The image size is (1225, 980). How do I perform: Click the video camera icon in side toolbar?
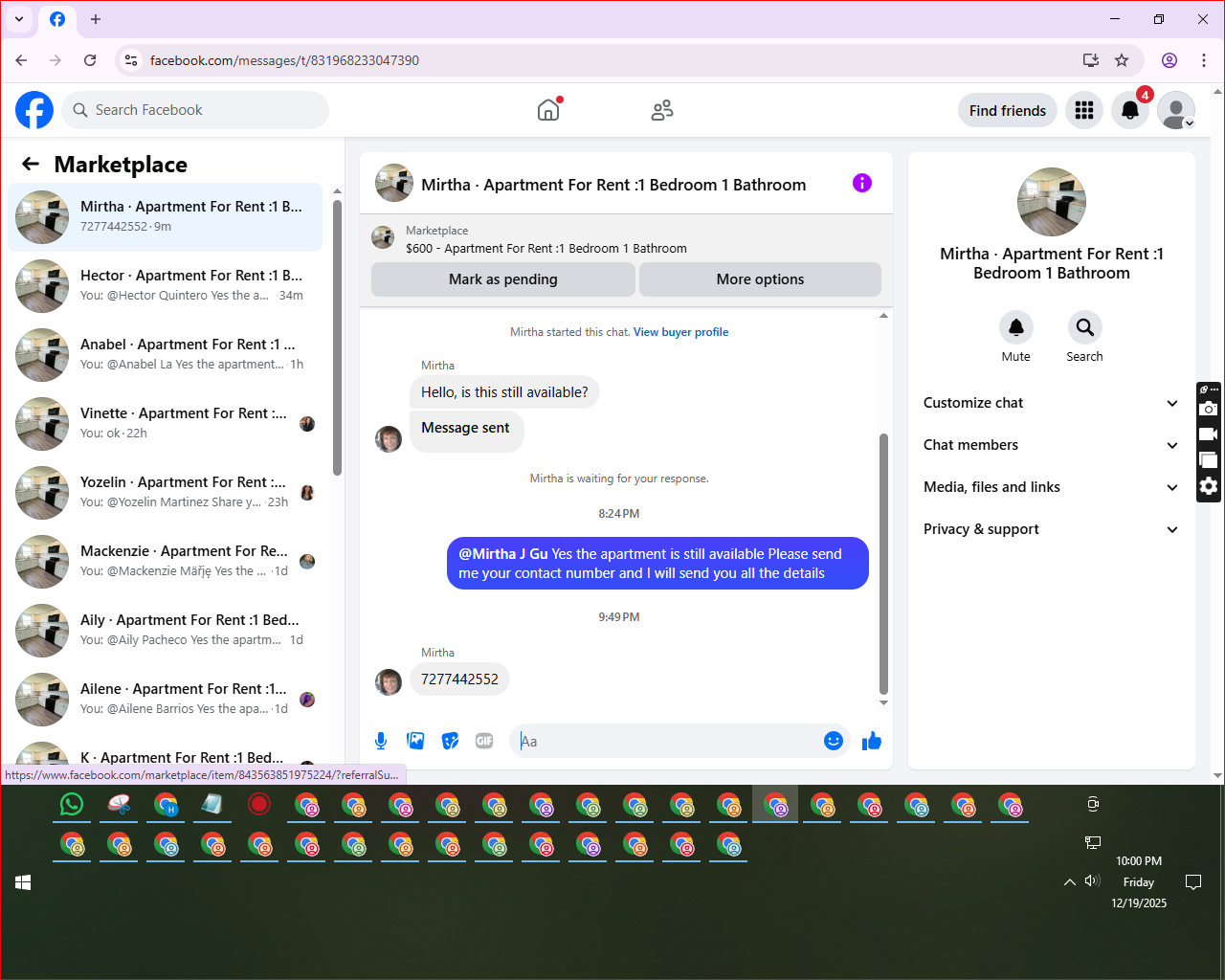point(1209,434)
